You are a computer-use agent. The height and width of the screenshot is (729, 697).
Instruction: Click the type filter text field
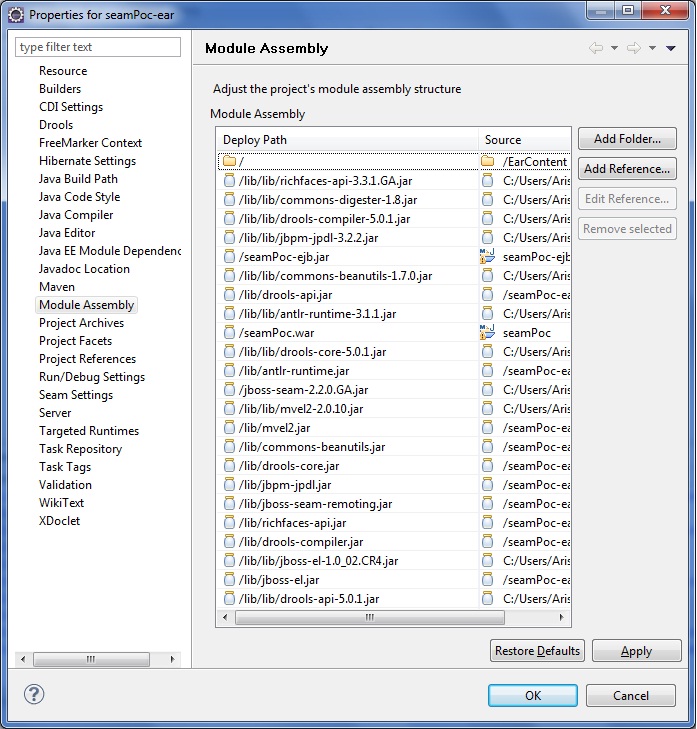(98, 47)
